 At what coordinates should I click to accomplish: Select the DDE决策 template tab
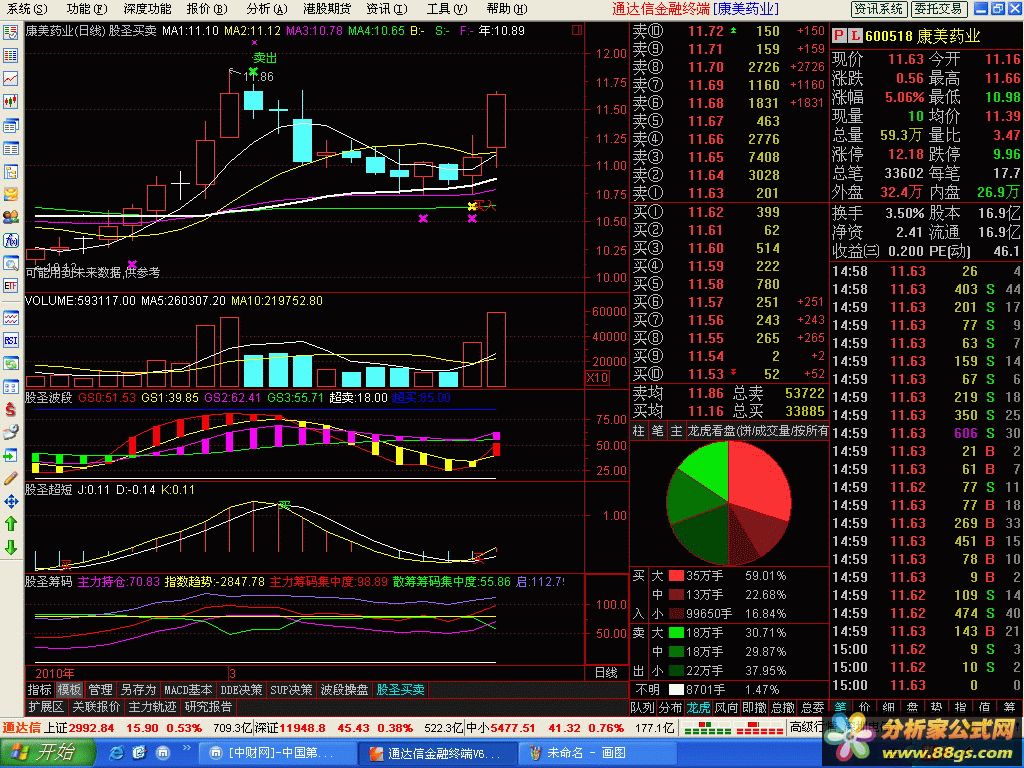(242, 690)
